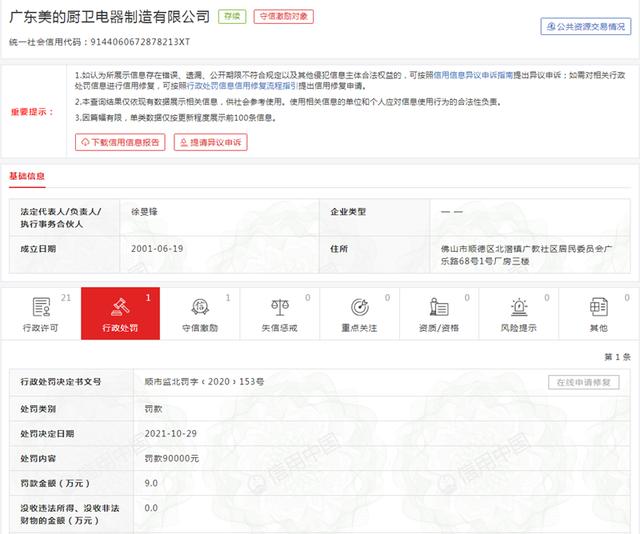This screenshot has width=640, height=534.
Task: Switch to the 守信激励 tab
Action: coord(200,314)
